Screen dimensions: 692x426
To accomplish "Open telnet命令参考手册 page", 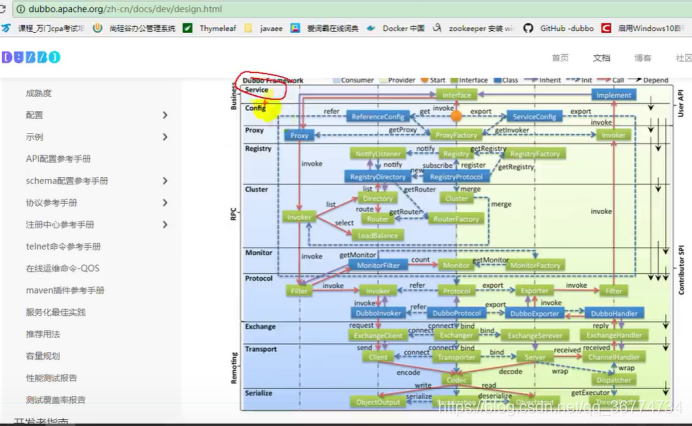I will pos(63,246).
